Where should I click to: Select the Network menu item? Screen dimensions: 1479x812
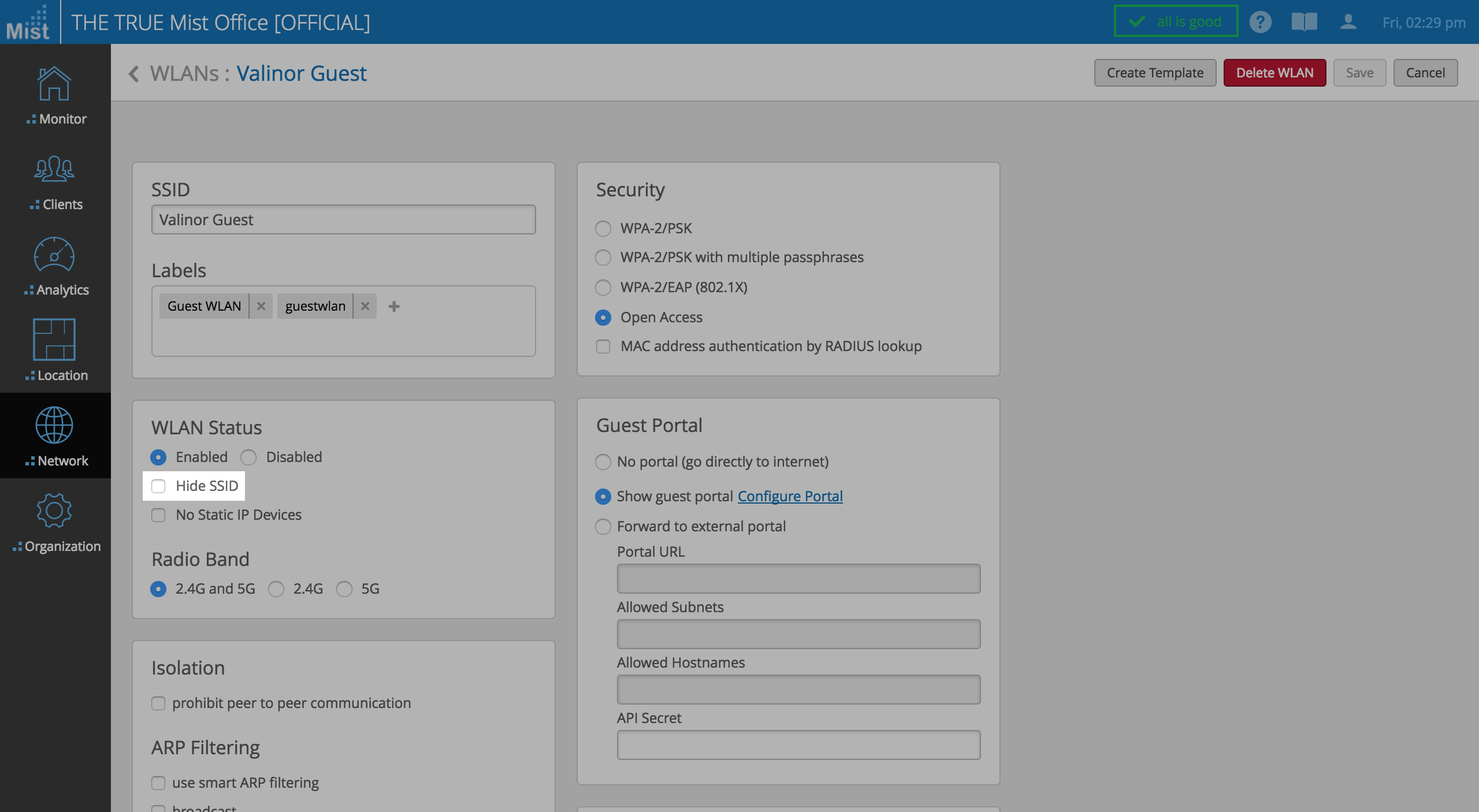coord(55,436)
